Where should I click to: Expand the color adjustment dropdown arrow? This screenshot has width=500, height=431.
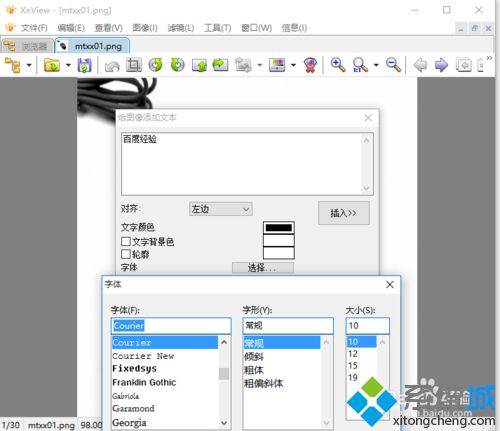(293, 65)
